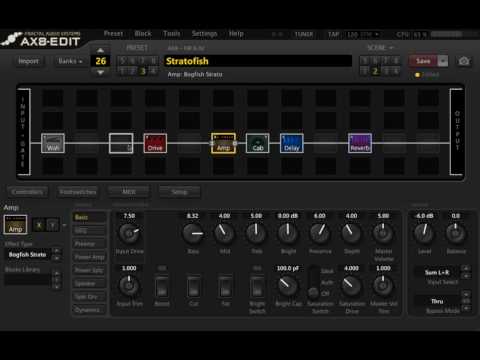Click the Master Volume knob
This screenshot has height=360, width=480.
pyautogui.click(x=383, y=233)
